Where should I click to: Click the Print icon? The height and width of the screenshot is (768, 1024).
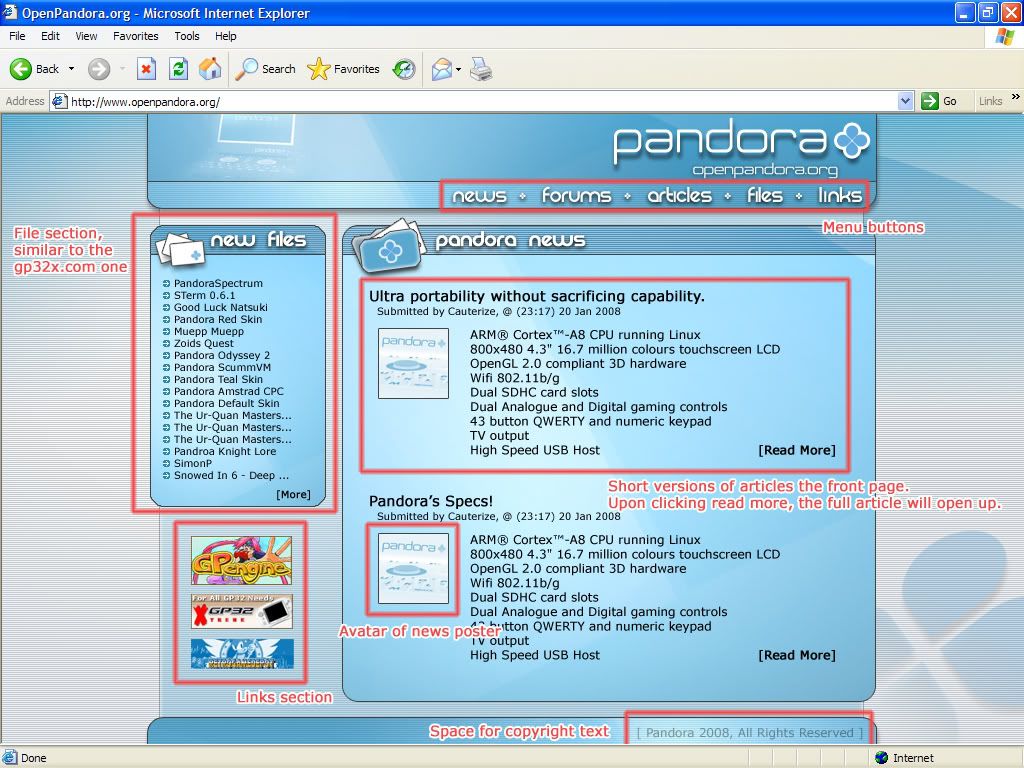coord(481,69)
